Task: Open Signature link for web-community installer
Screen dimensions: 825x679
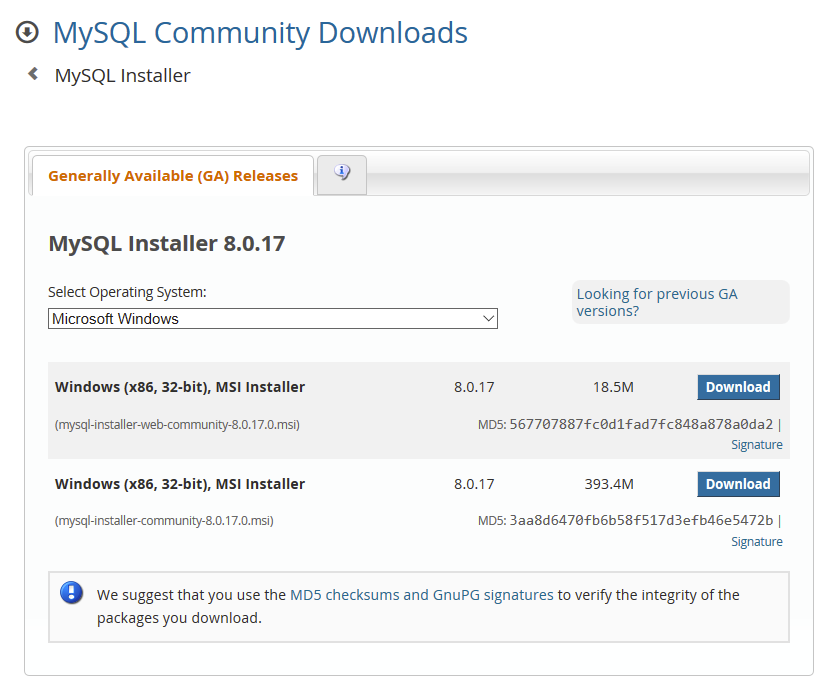Action: (757, 445)
